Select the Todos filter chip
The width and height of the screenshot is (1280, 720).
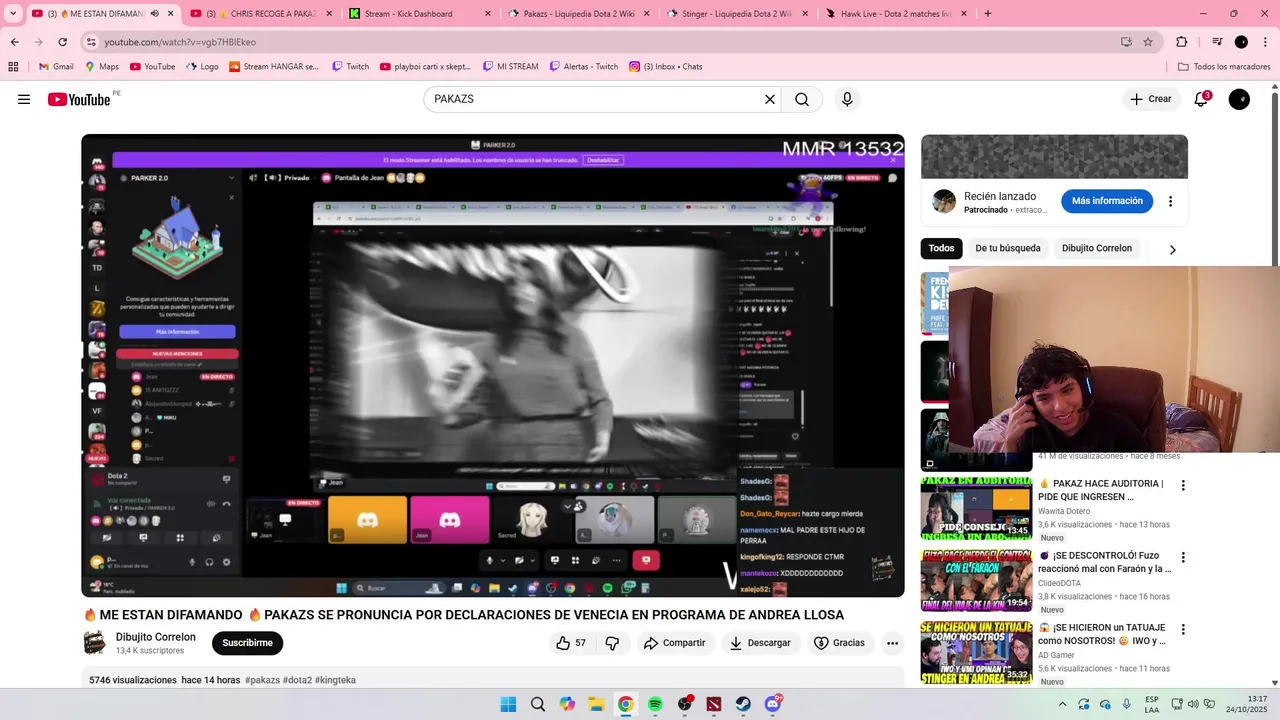pos(941,248)
